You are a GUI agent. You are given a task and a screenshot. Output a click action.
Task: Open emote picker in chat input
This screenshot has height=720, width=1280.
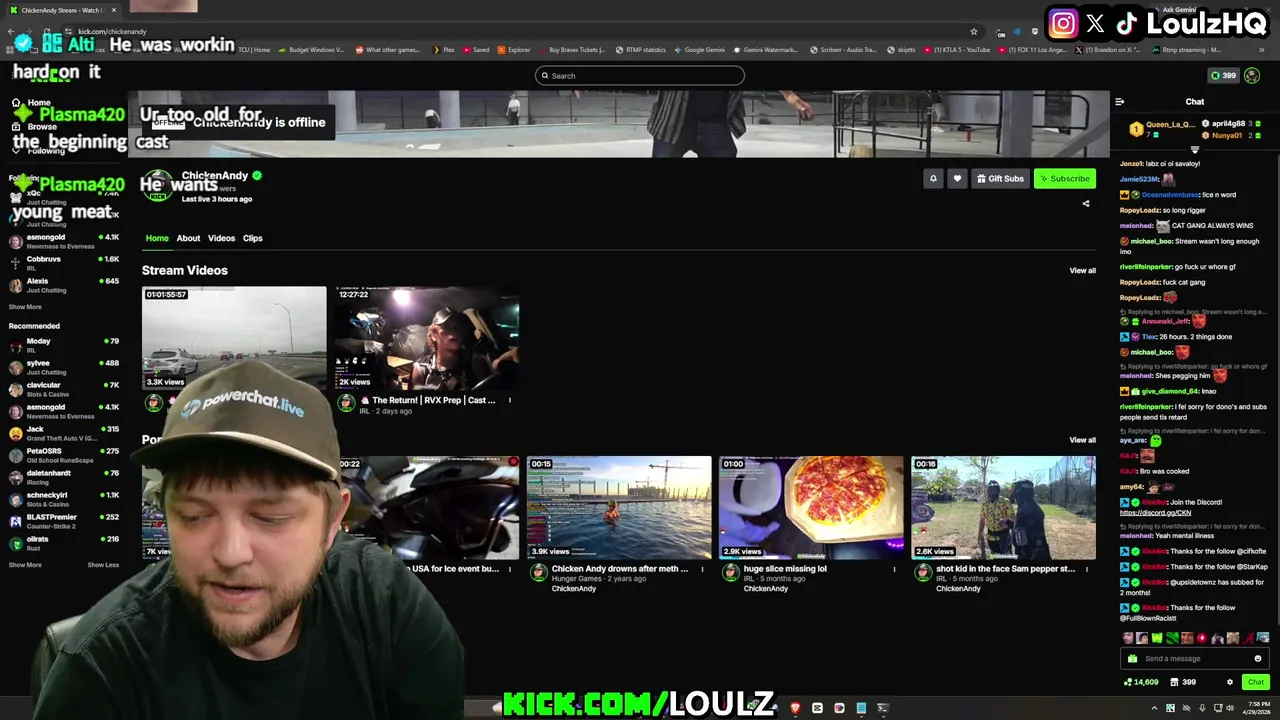click(x=1257, y=659)
